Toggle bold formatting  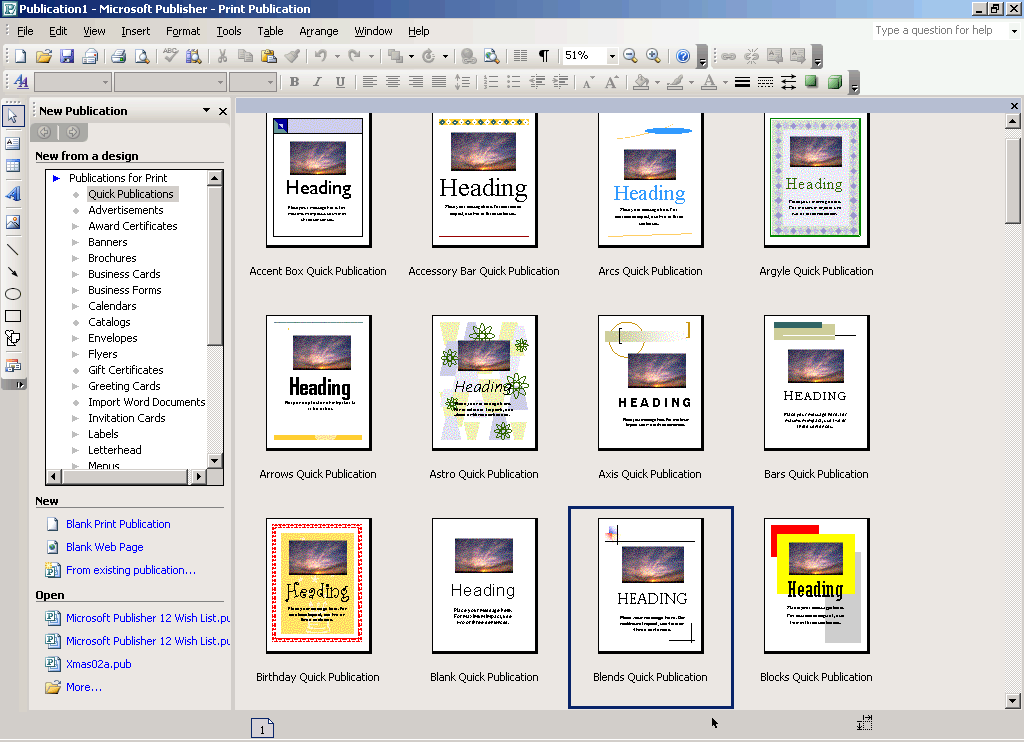[294, 81]
